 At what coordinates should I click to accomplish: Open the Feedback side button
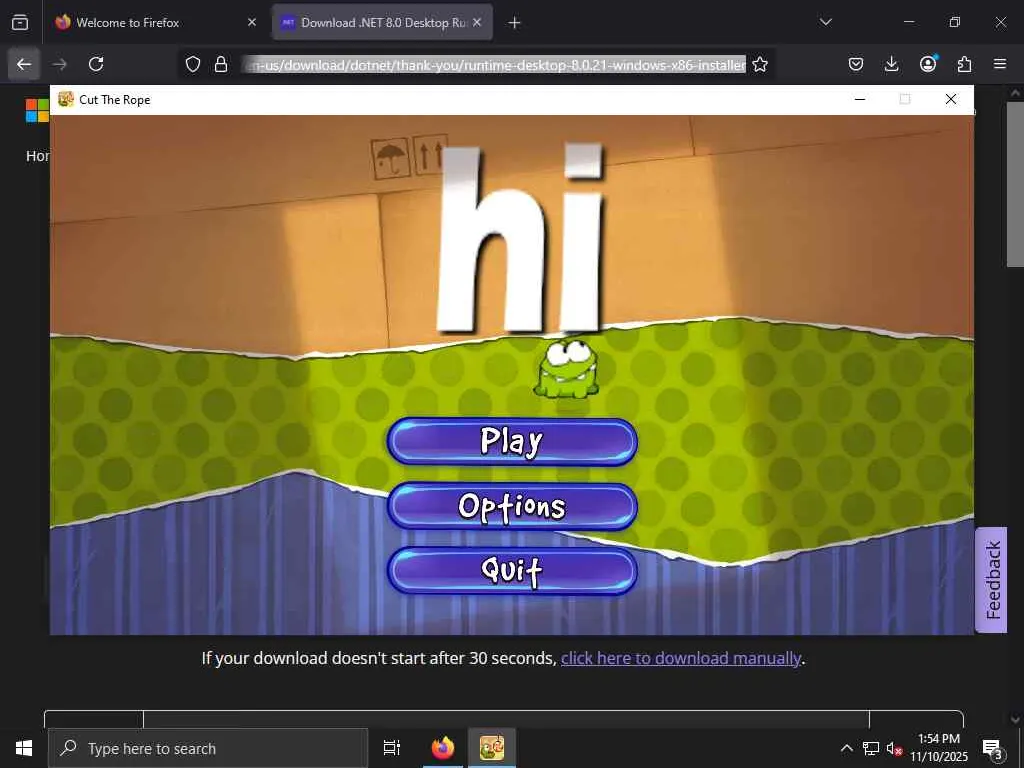point(991,580)
